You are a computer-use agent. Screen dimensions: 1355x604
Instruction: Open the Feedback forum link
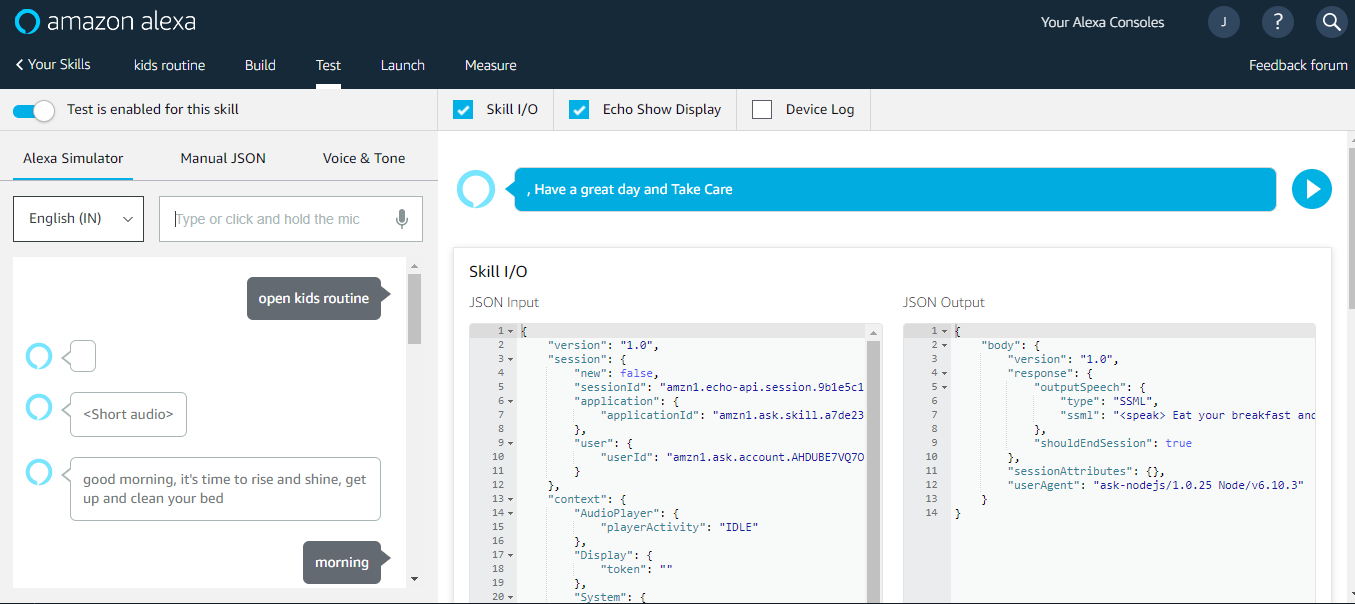coord(1298,65)
